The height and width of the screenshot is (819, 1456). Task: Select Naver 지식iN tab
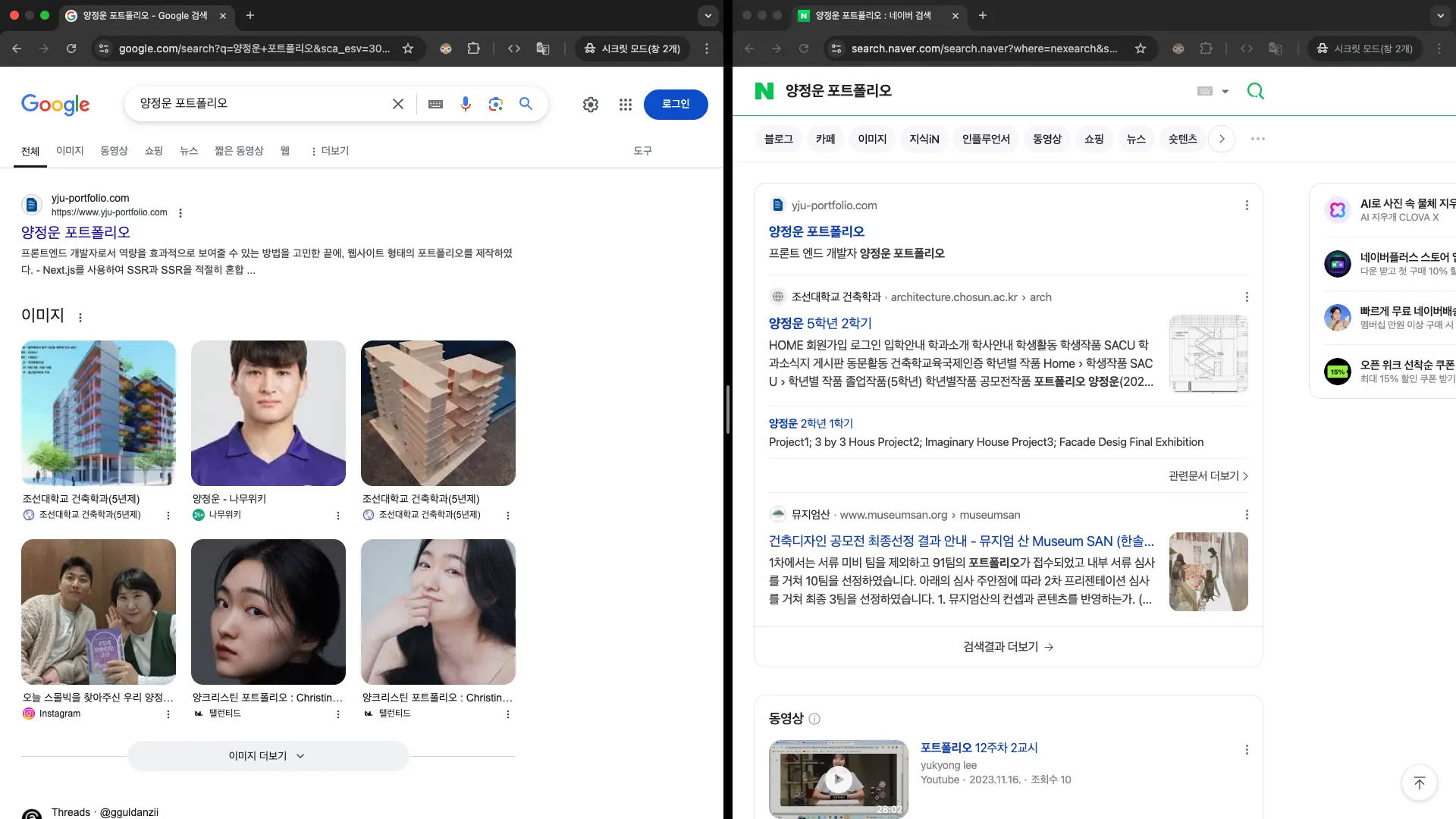click(924, 139)
